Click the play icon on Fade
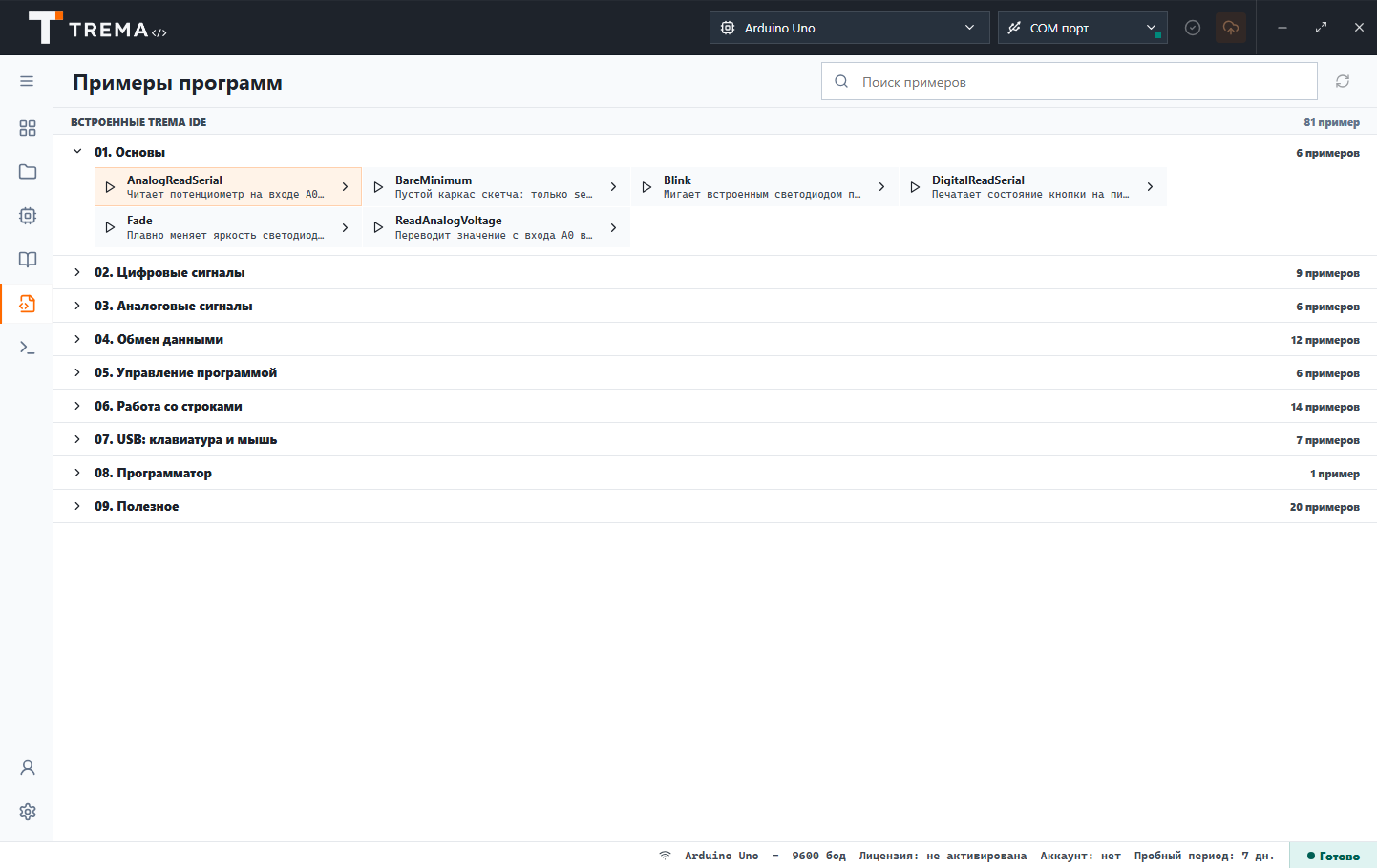The width and height of the screenshot is (1377, 868). tap(110, 227)
